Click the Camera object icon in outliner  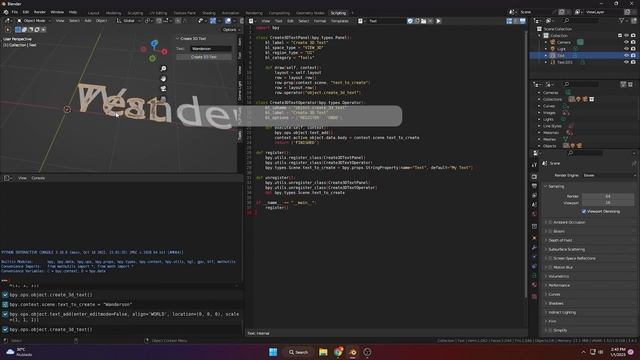(552, 42)
